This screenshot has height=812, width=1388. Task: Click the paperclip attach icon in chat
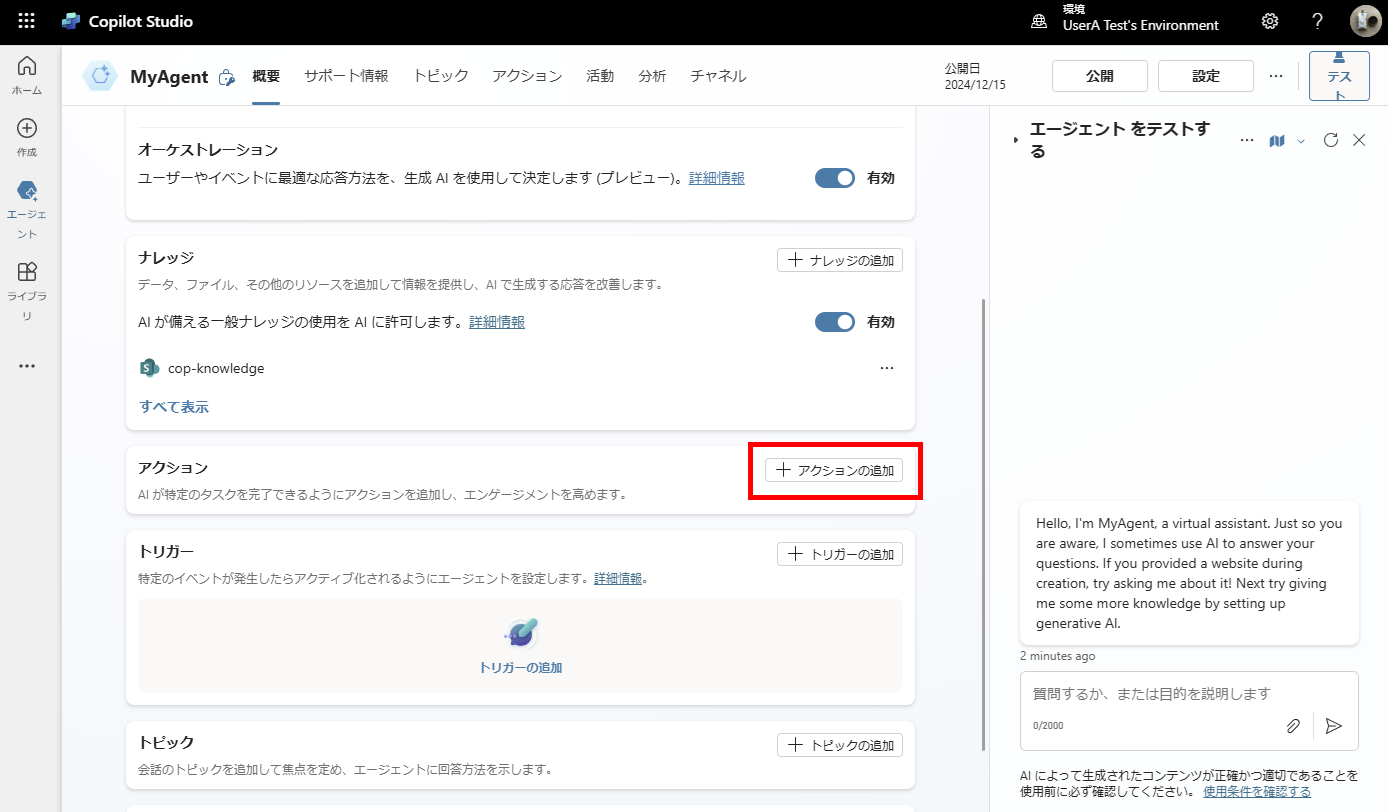(1293, 726)
